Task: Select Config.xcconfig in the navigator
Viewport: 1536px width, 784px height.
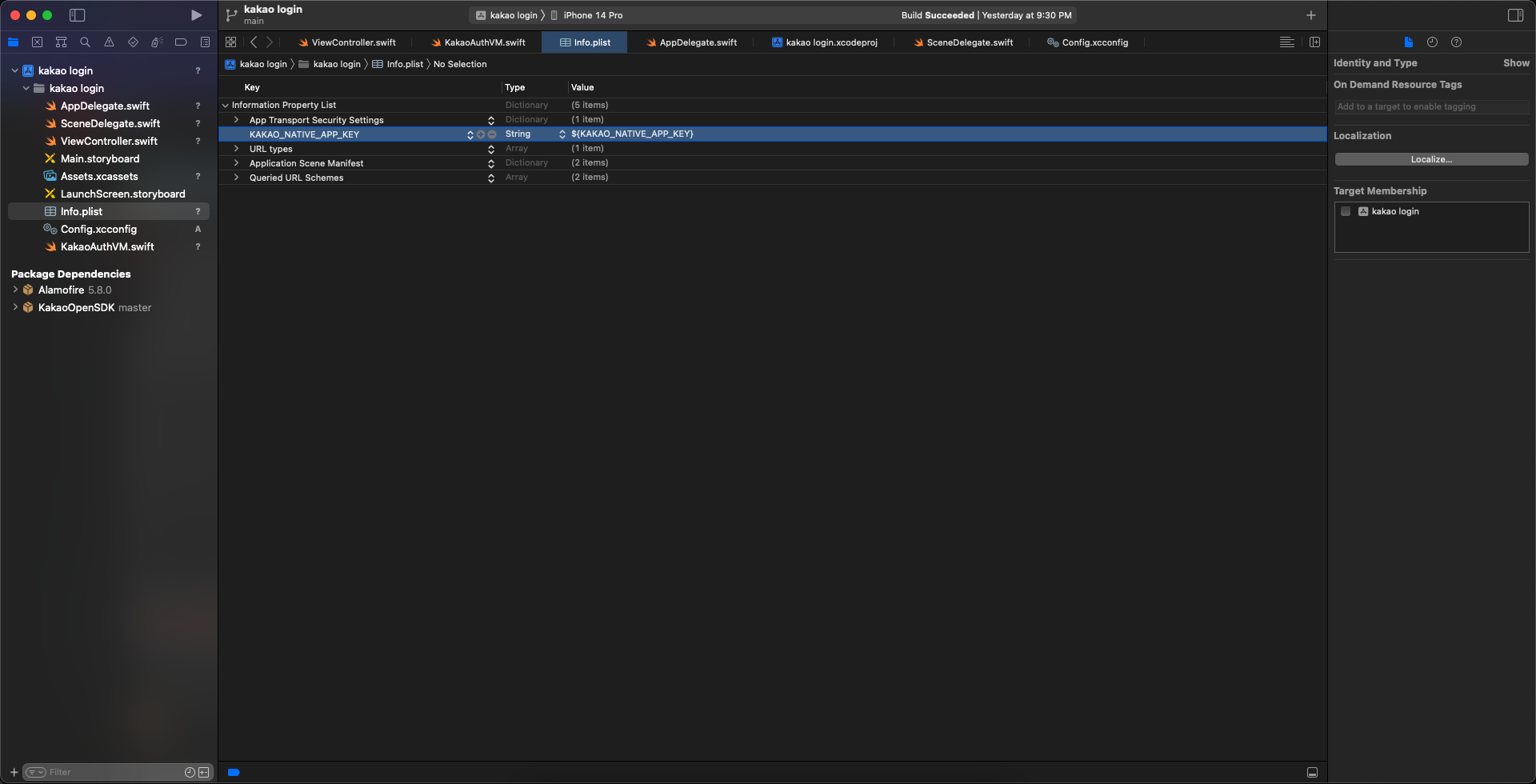Action: (x=98, y=229)
